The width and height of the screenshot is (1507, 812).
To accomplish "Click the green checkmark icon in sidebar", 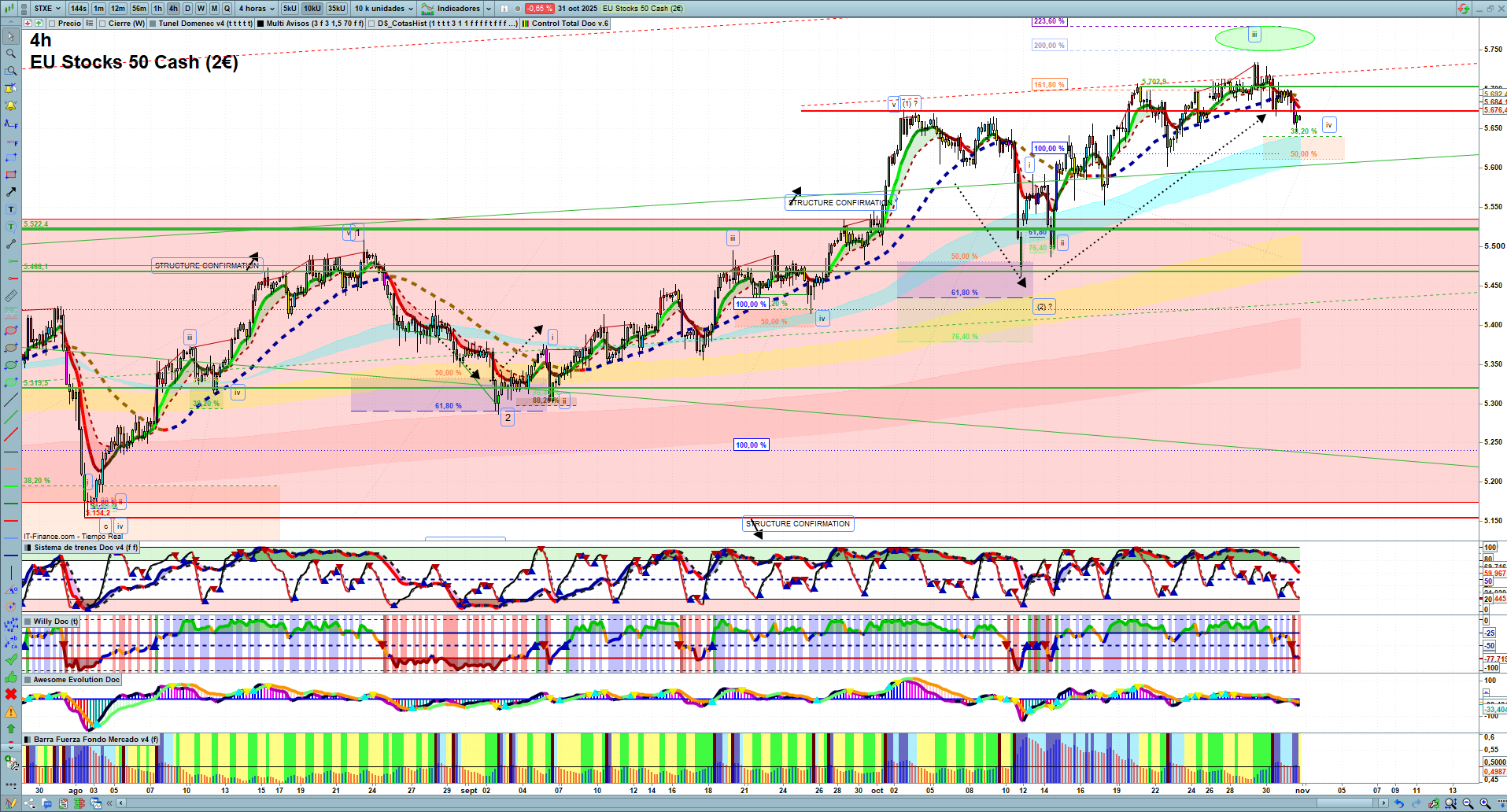I will point(11,659).
